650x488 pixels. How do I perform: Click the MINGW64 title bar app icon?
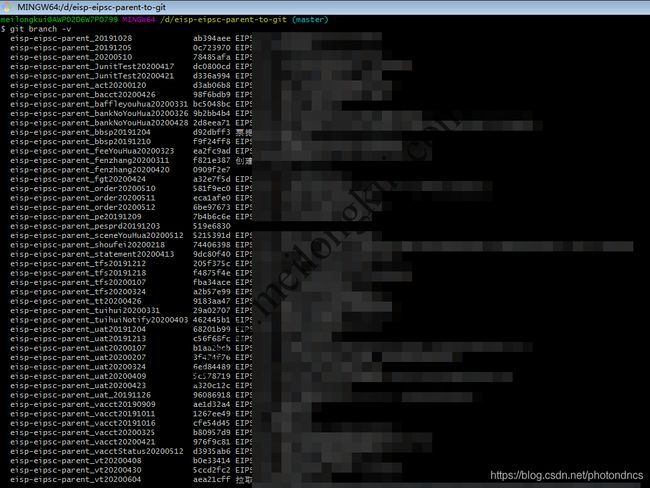pyautogui.click(x=7, y=7)
